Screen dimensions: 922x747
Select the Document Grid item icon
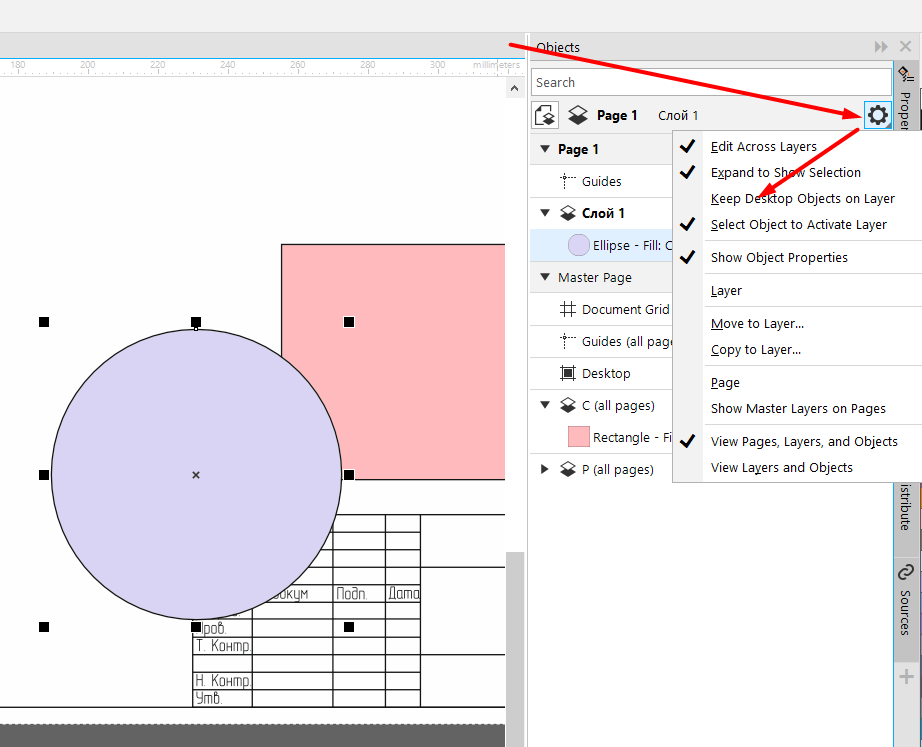click(x=567, y=309)
